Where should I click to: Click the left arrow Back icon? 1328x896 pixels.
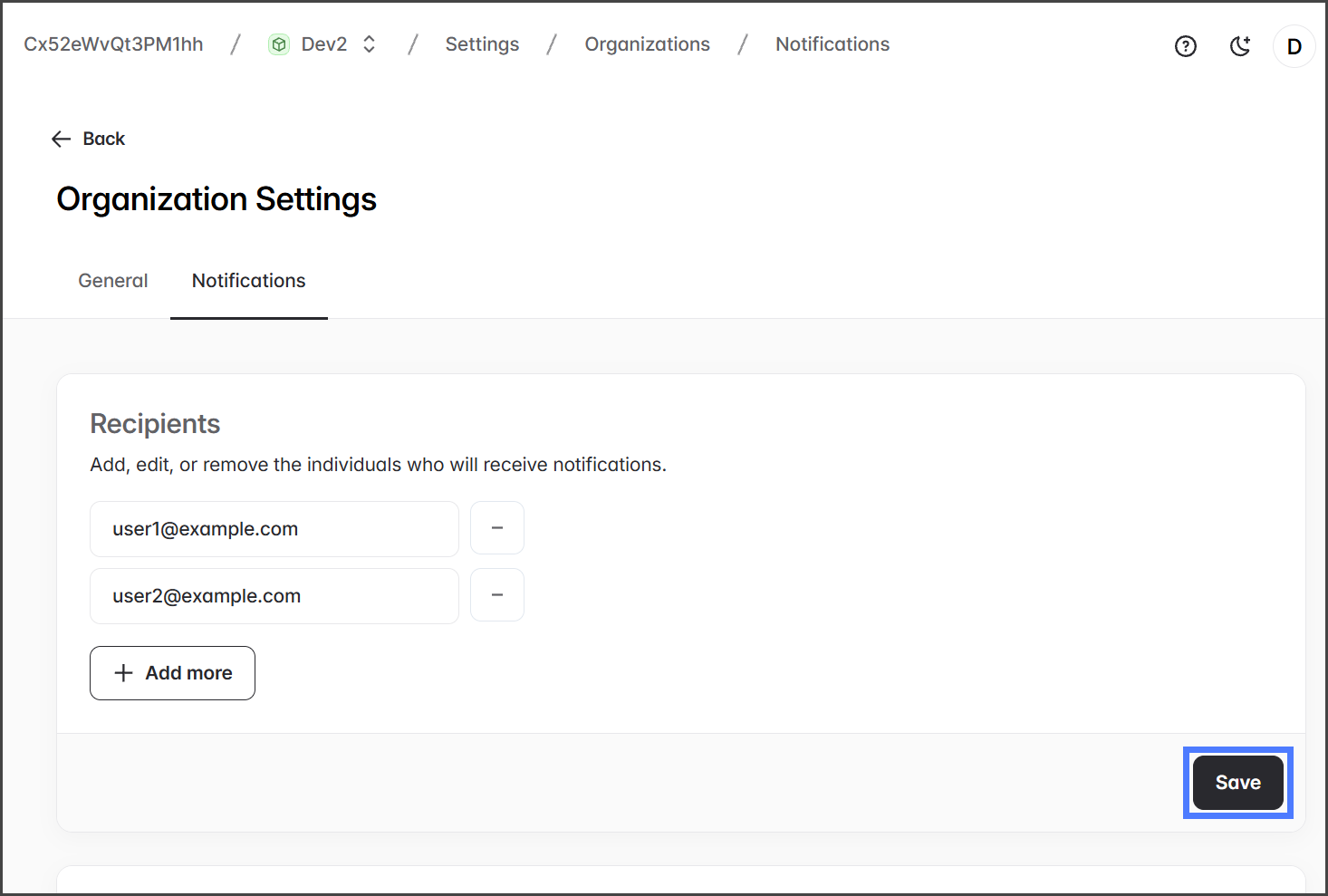click(x=61, y=139)
